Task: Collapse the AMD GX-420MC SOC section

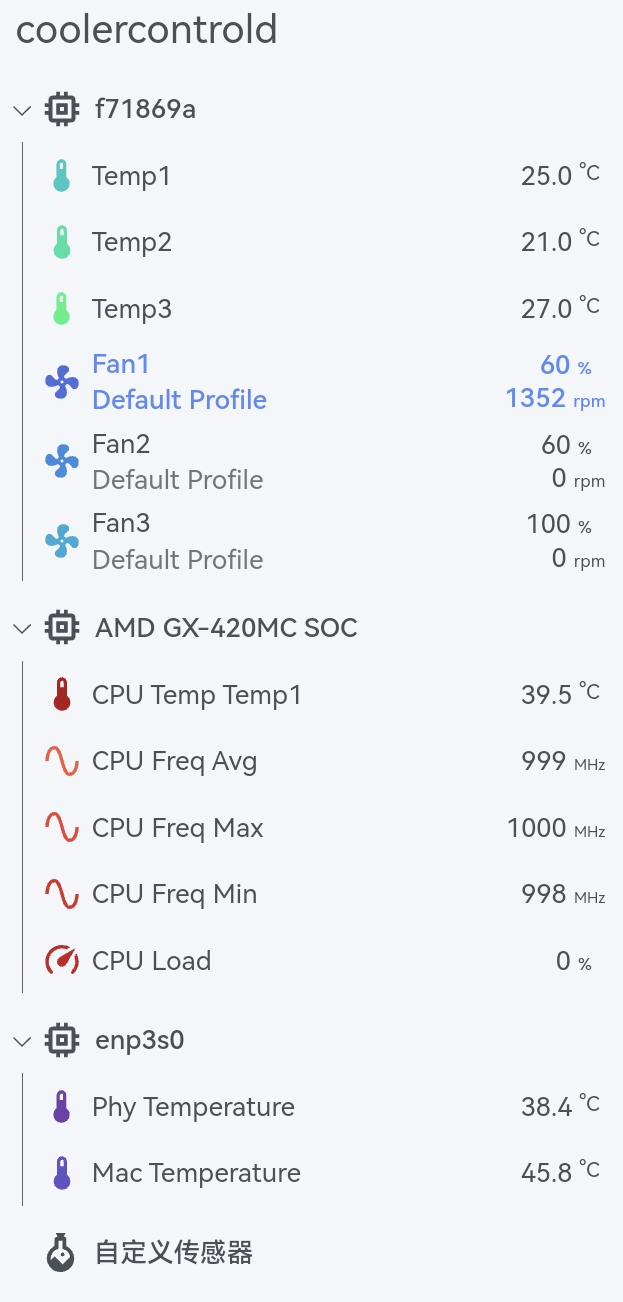Action: tap(21, 628)
